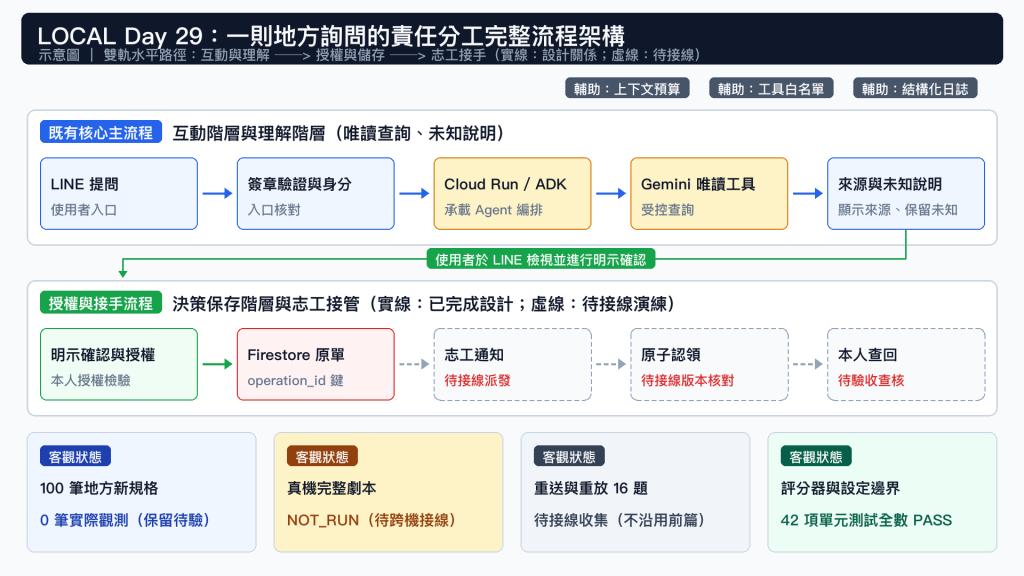Click the text 42 項單元測試全數 PASS
The image size is (1024, 576).
[x=866, y=520]
